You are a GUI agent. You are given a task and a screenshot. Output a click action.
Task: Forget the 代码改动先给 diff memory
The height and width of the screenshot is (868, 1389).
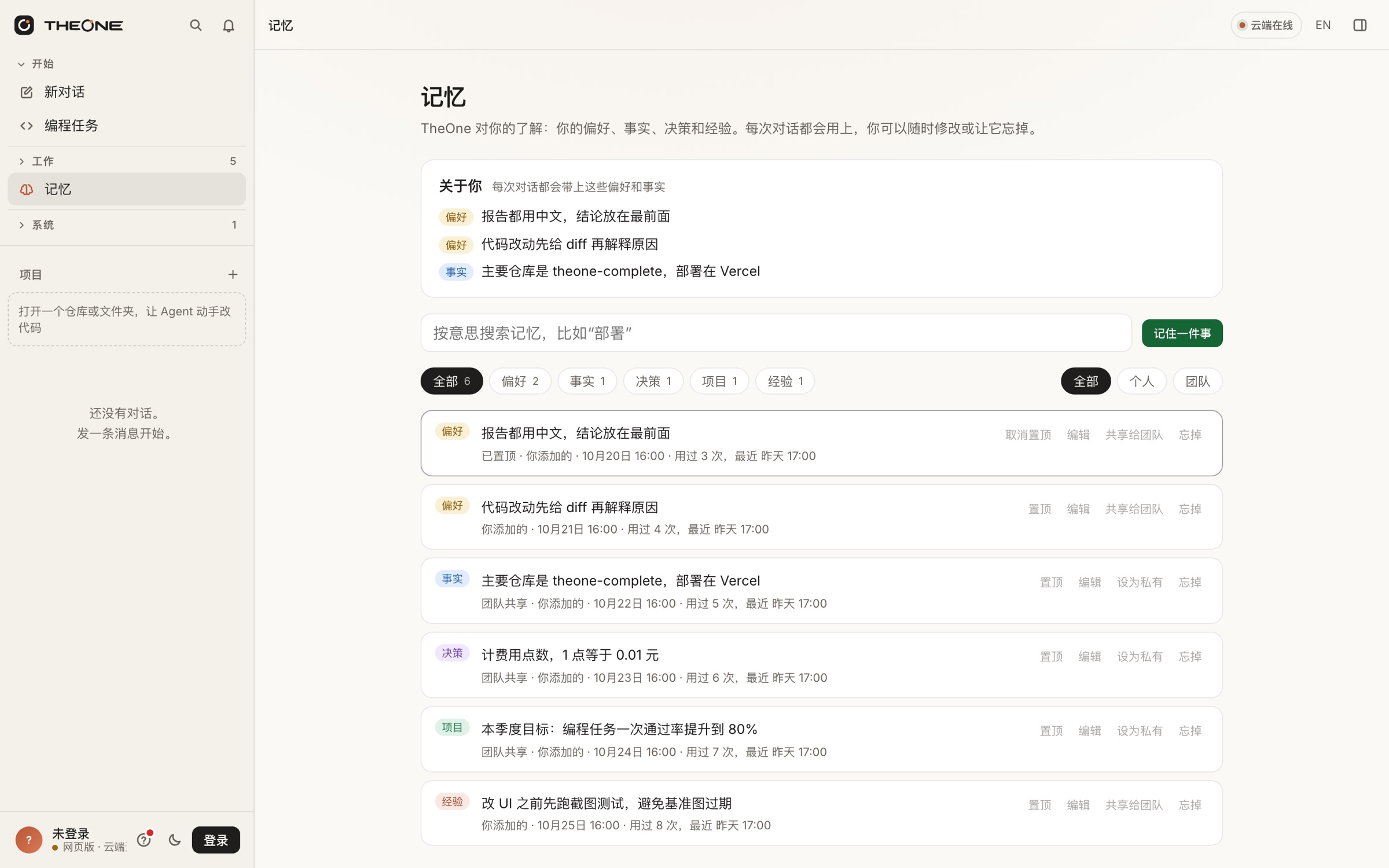click(x=1190, y=509)
